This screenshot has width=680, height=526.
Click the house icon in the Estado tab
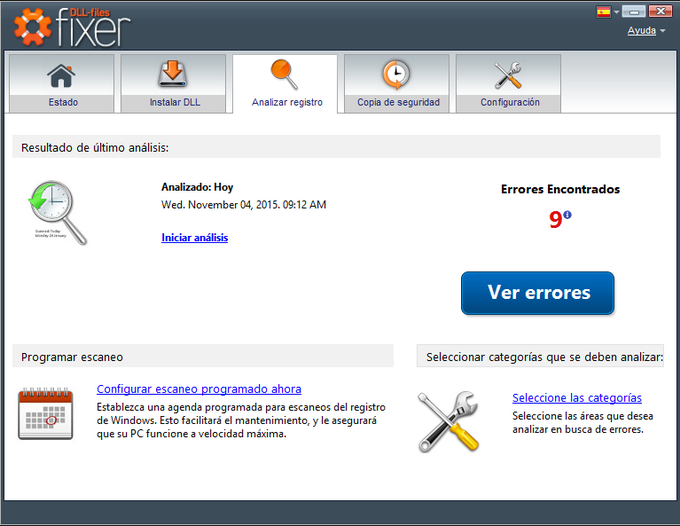click(61, 76)
